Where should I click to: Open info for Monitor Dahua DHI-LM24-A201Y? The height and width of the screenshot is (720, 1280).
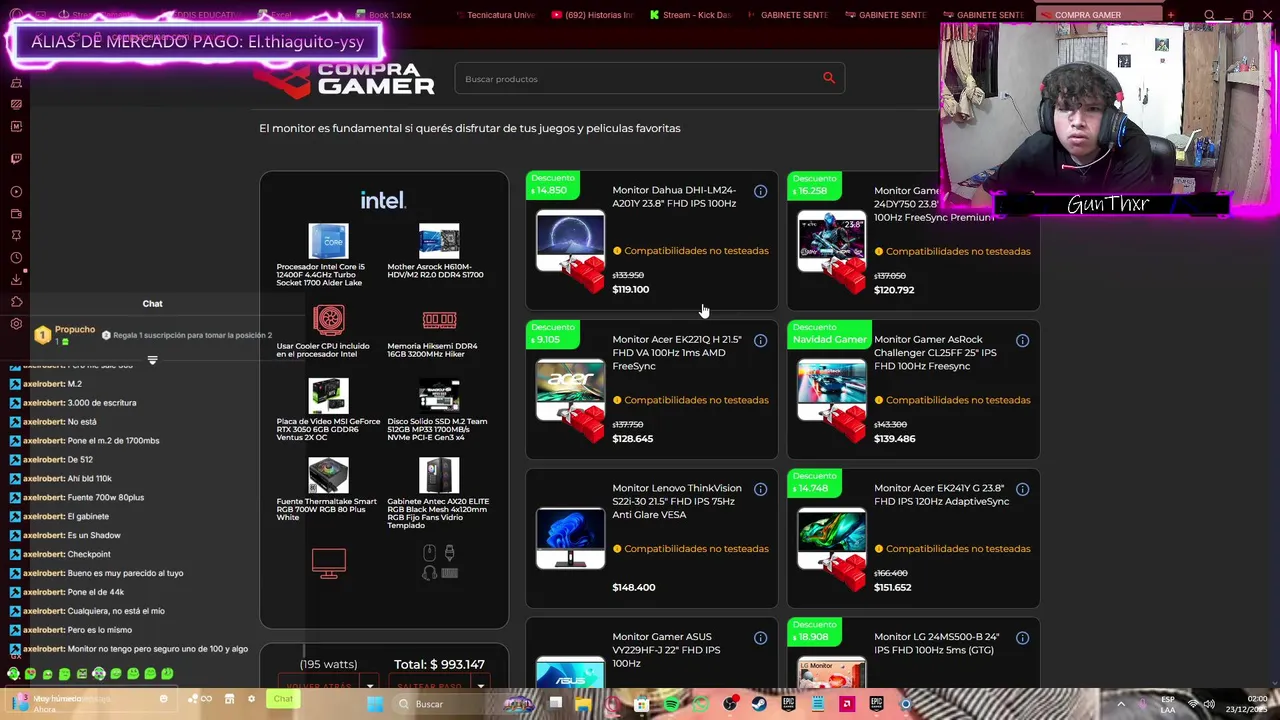click(x=760, y=191)
